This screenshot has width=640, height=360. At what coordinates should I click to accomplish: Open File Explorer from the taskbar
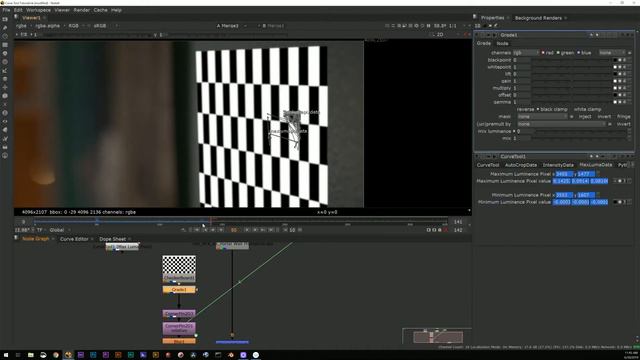pyautogui.click(x=31, y=355)
